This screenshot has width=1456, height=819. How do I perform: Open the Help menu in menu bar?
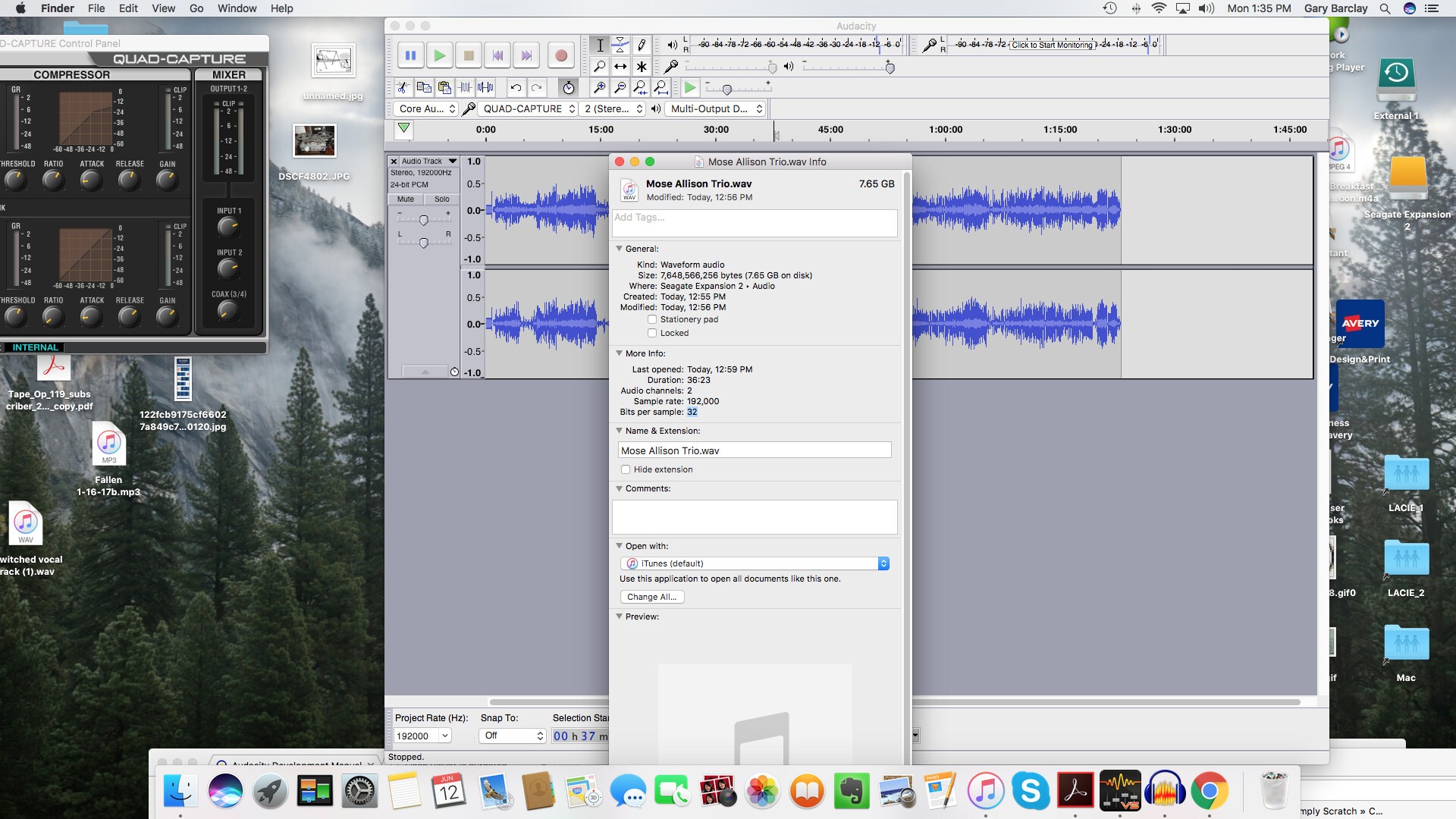pos(281,8)
